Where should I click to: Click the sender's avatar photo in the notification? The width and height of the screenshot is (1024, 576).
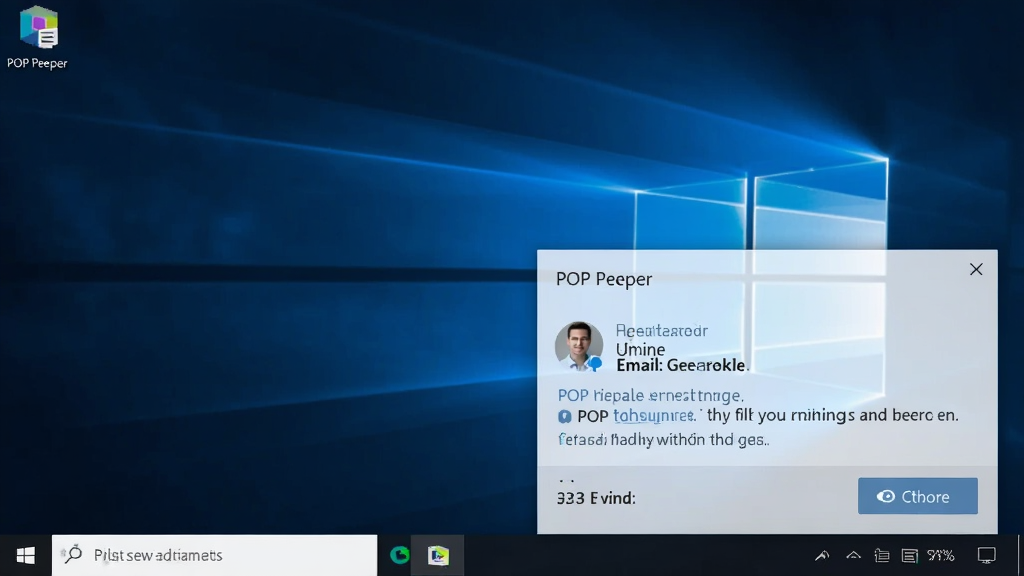point(579,346)
